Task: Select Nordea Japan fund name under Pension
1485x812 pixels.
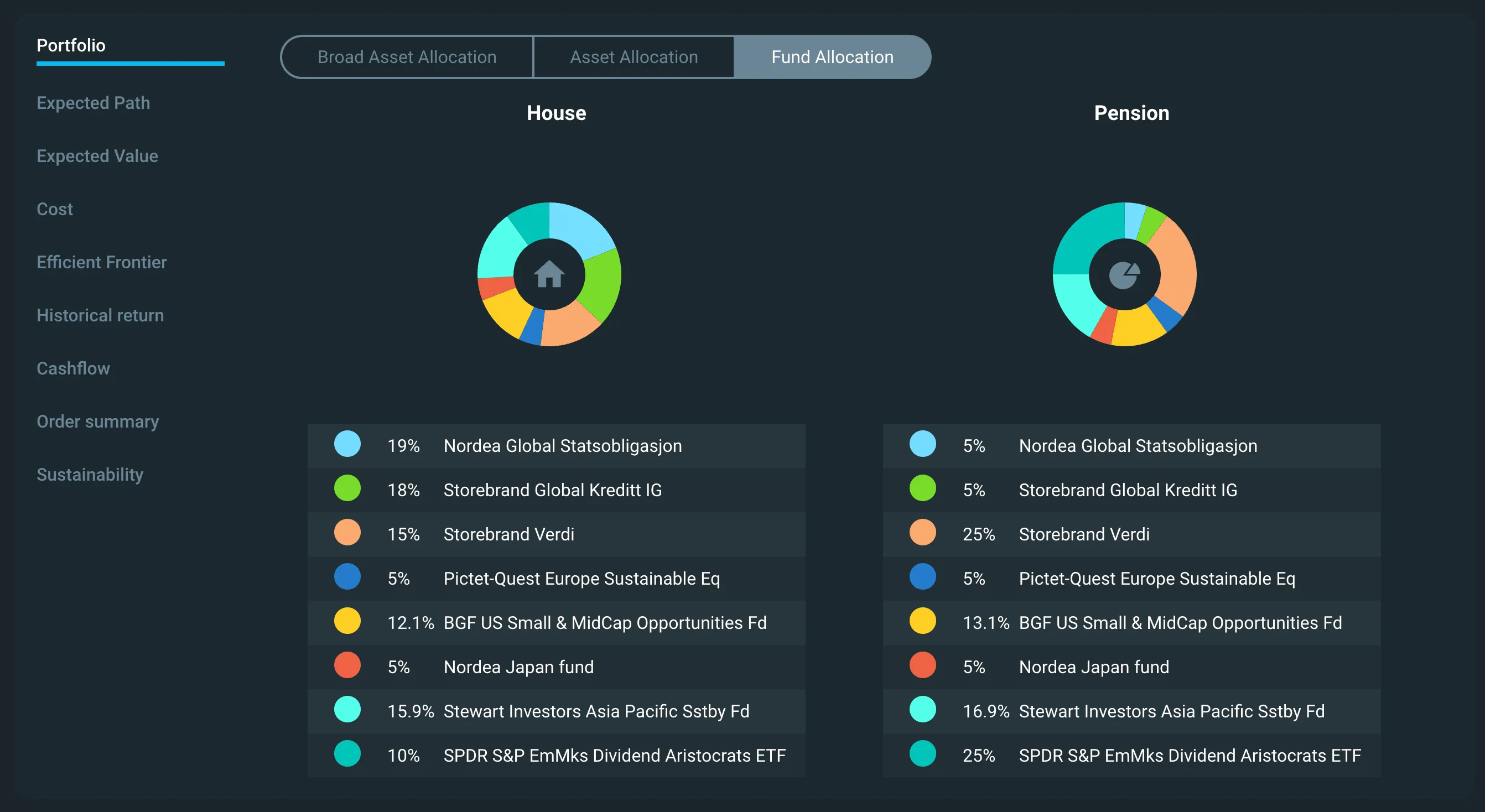Action: (1094, 667)
